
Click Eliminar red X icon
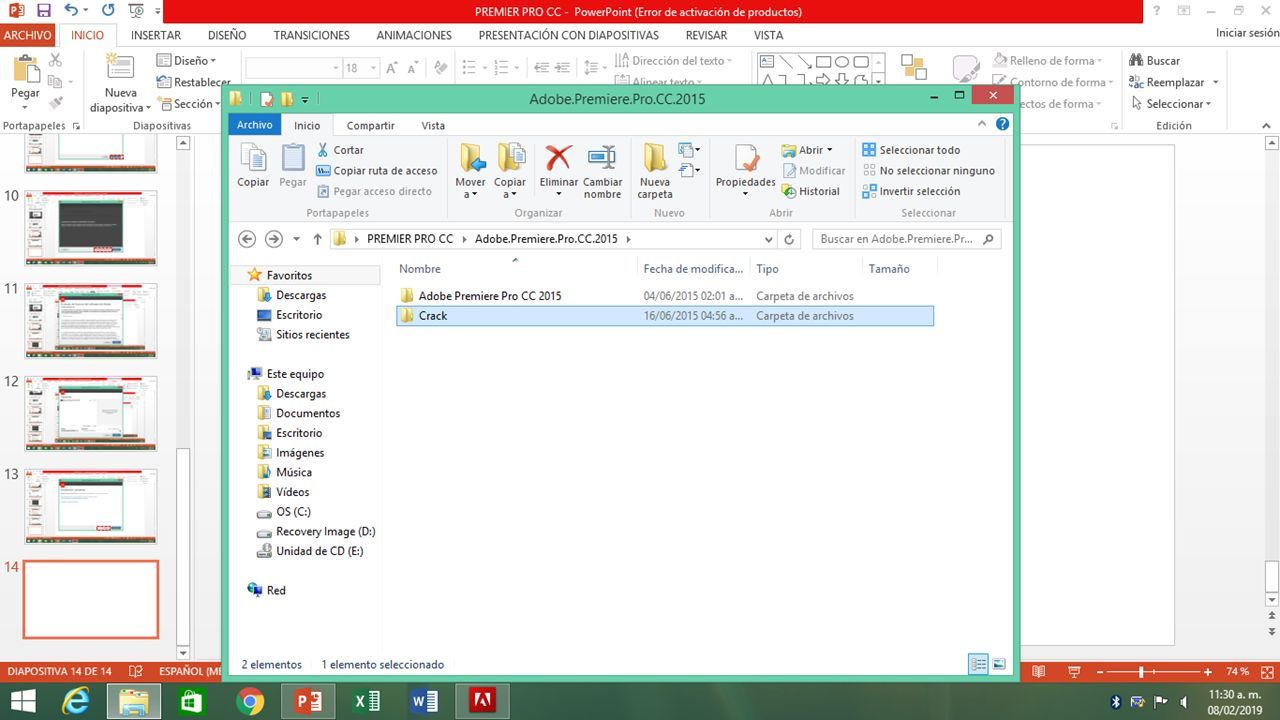coord(558,158)
